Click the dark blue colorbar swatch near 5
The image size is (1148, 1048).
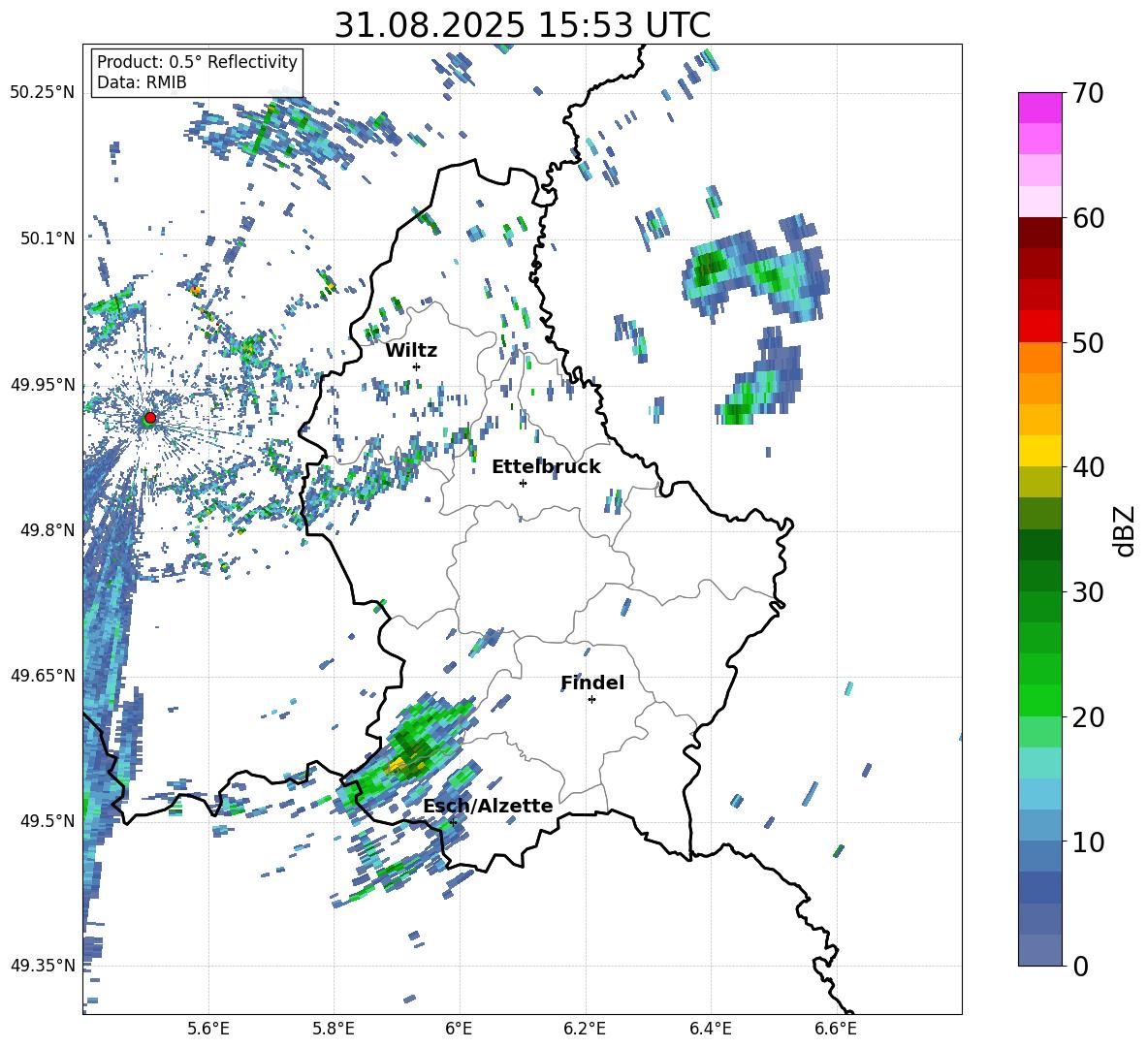coord(1039,887)
